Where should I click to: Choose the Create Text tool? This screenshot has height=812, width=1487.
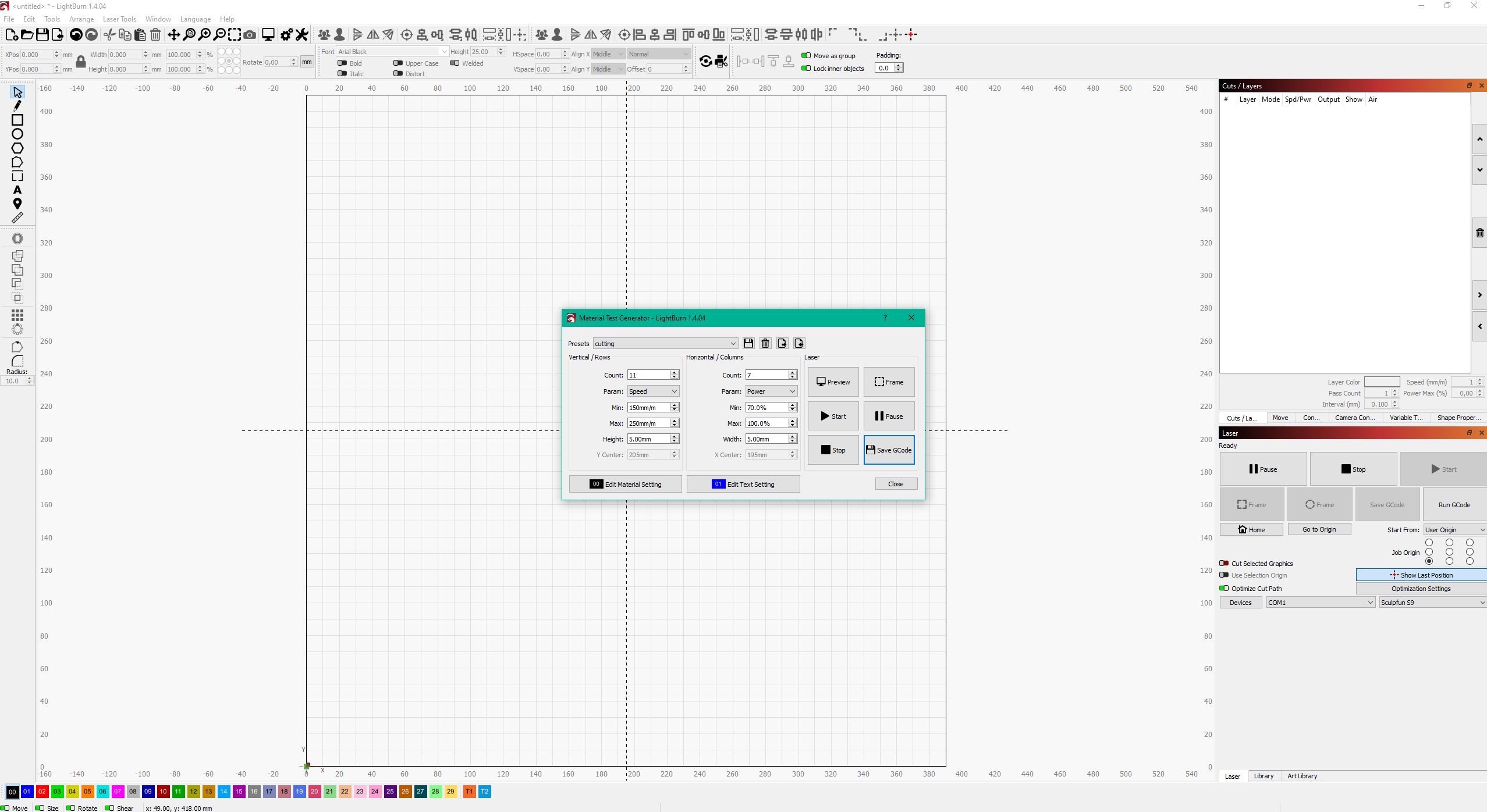[17, 190]
